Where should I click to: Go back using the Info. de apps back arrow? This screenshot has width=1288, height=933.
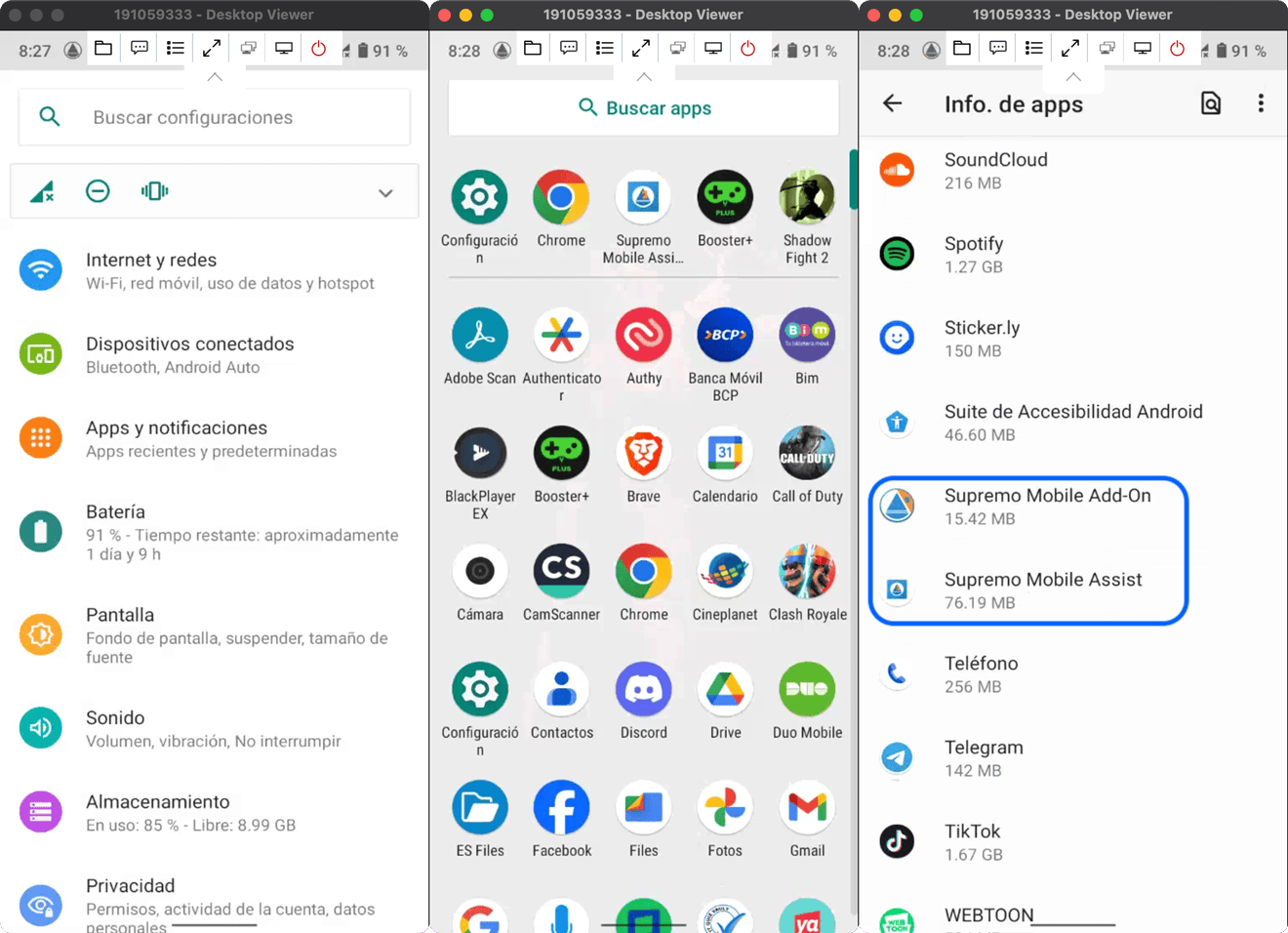(x=892, y=103)
